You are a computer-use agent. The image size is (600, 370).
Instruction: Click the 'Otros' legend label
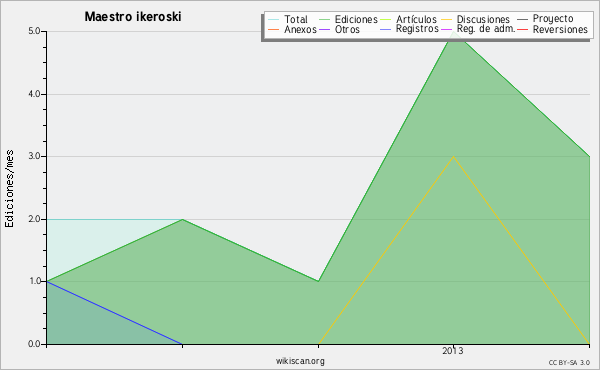pyautogui.click(x=347, y=29)
